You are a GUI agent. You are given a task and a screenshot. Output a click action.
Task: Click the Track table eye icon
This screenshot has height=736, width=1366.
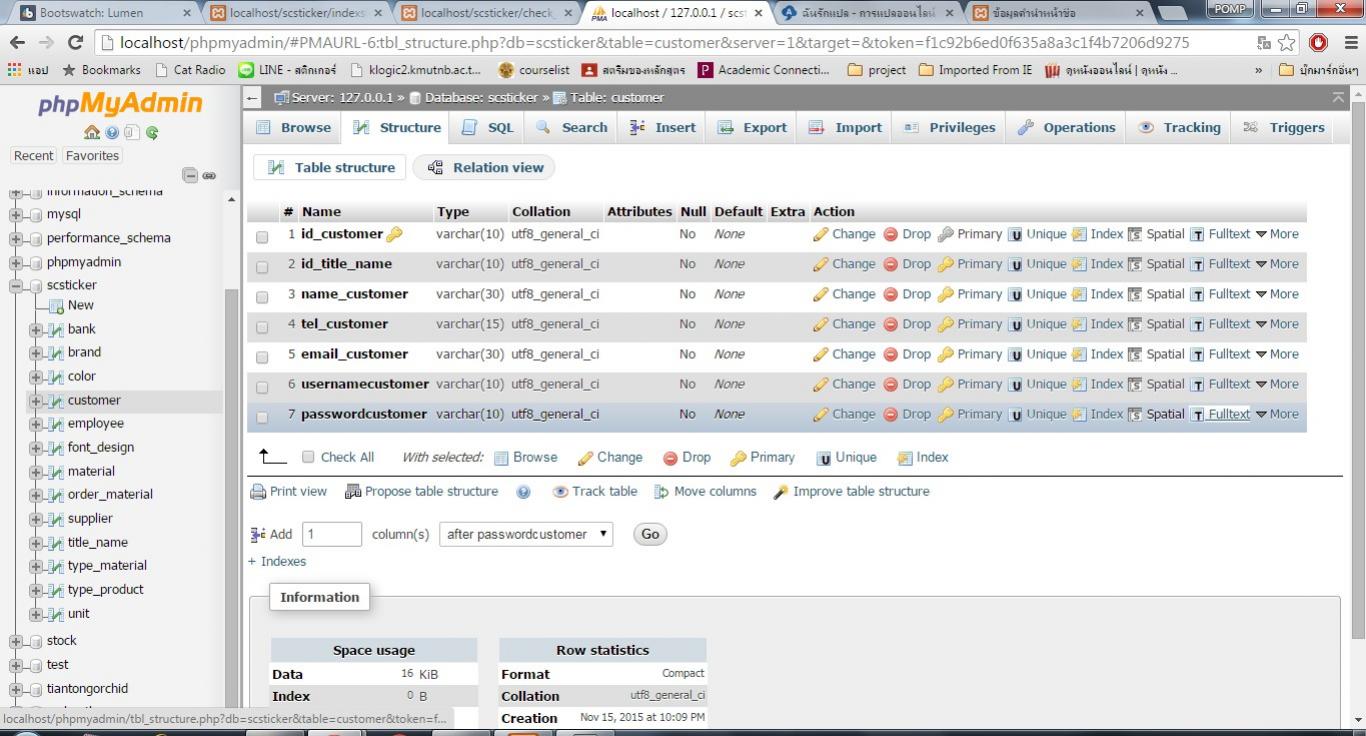click(x=560, y=491)
